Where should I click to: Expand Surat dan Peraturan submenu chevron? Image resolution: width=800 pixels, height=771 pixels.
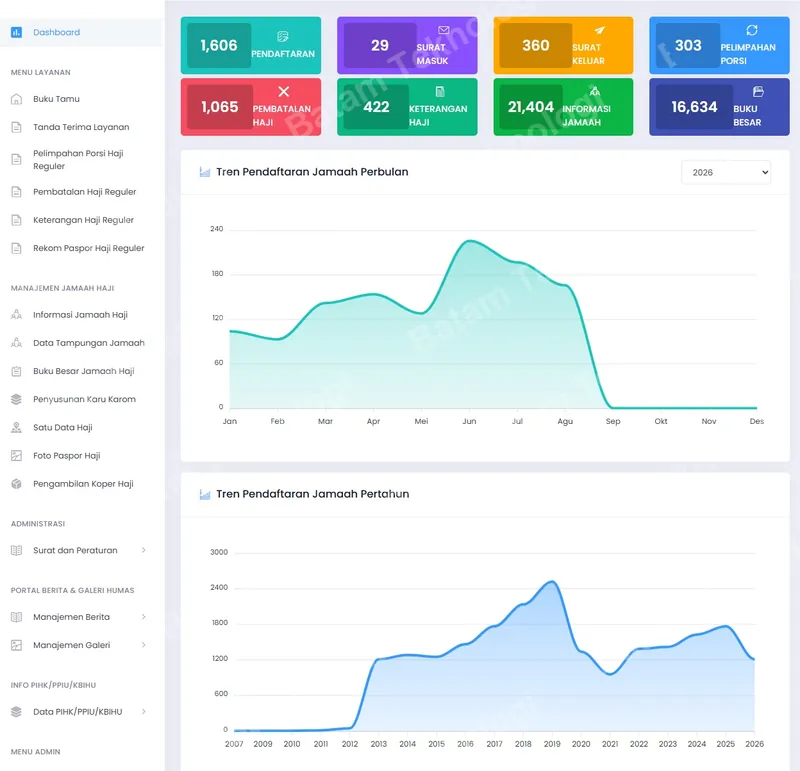click(143, 550)
